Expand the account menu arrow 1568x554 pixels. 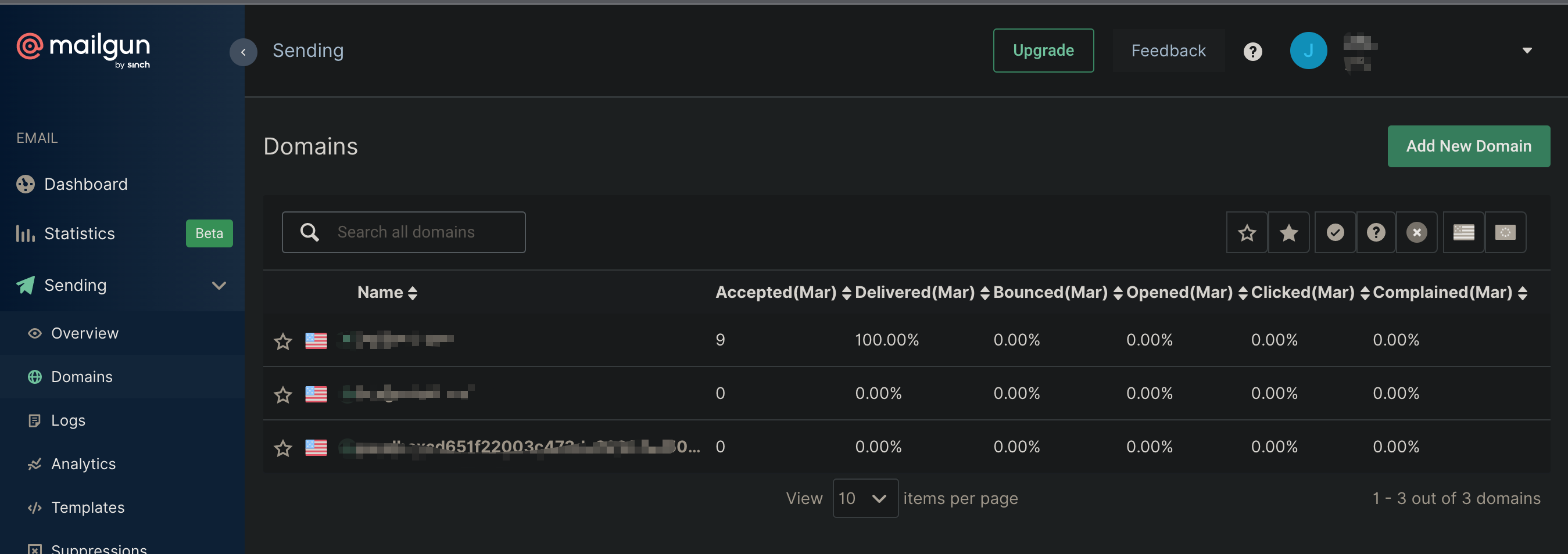1527,51
